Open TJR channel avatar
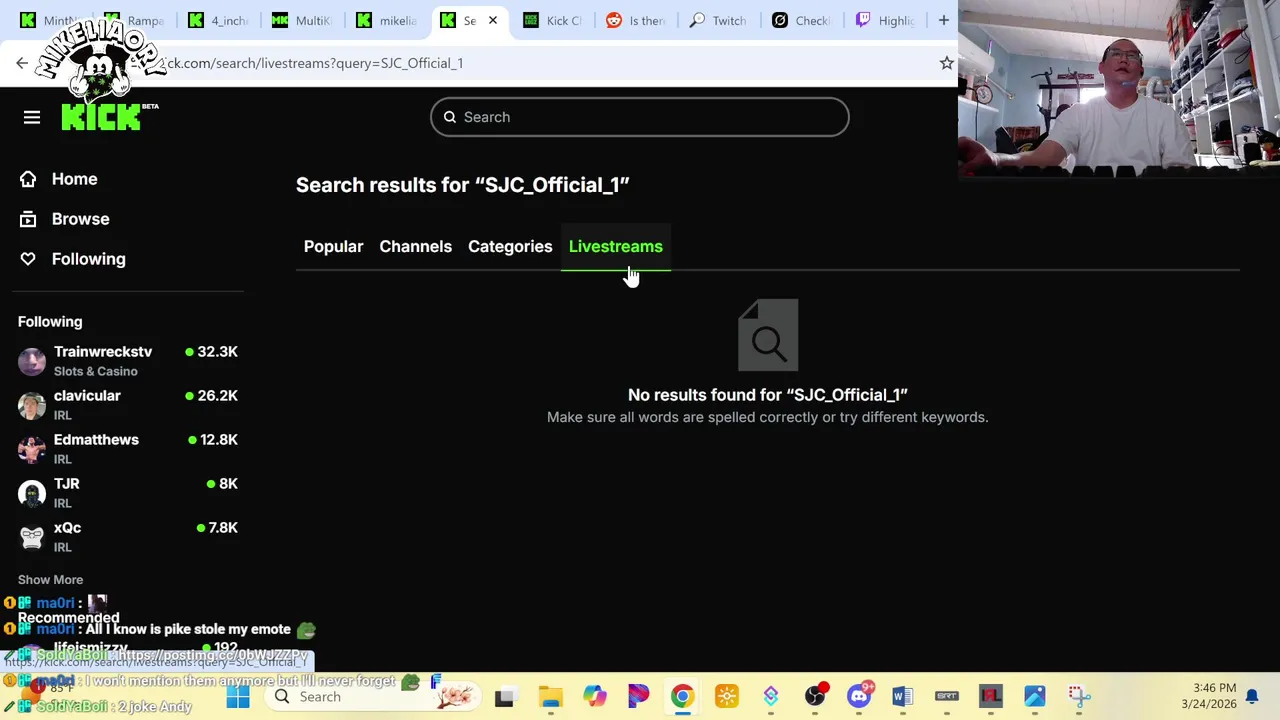Viewport: 1280px width, 720px height. click(32, 493)
